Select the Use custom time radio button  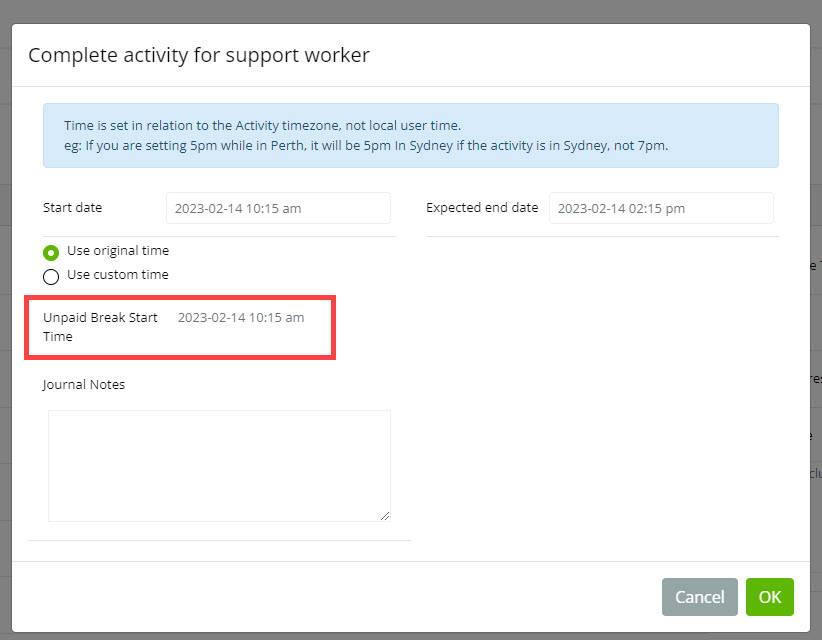(51, 276)
